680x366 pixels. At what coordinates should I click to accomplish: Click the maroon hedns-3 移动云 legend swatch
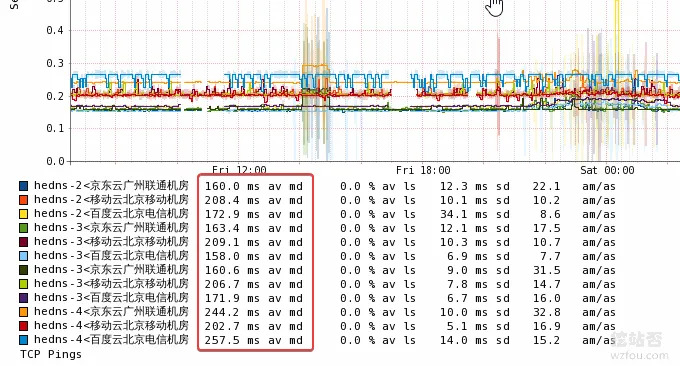[x=24, y=242]
